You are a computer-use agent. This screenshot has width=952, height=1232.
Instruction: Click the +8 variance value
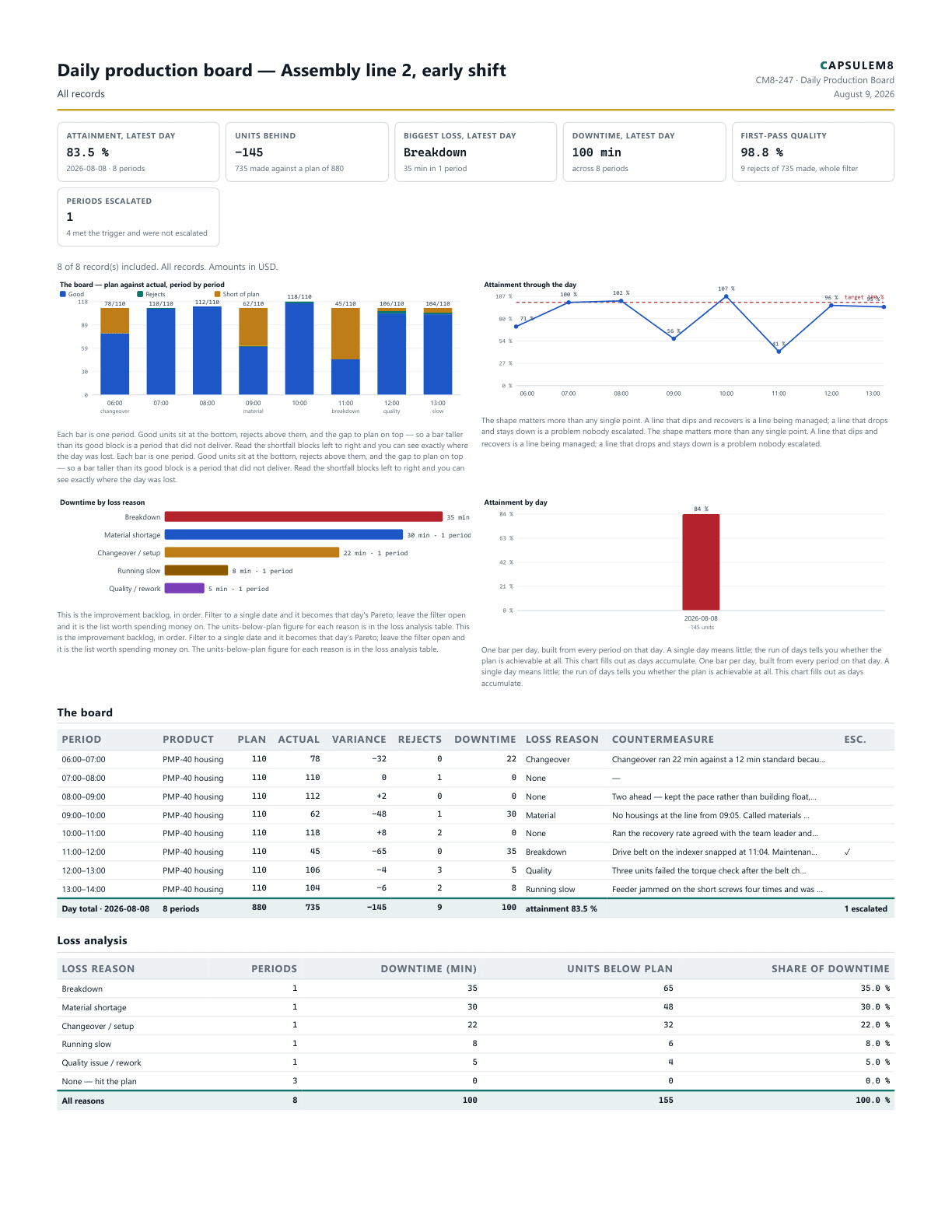[x=381, y=833]
